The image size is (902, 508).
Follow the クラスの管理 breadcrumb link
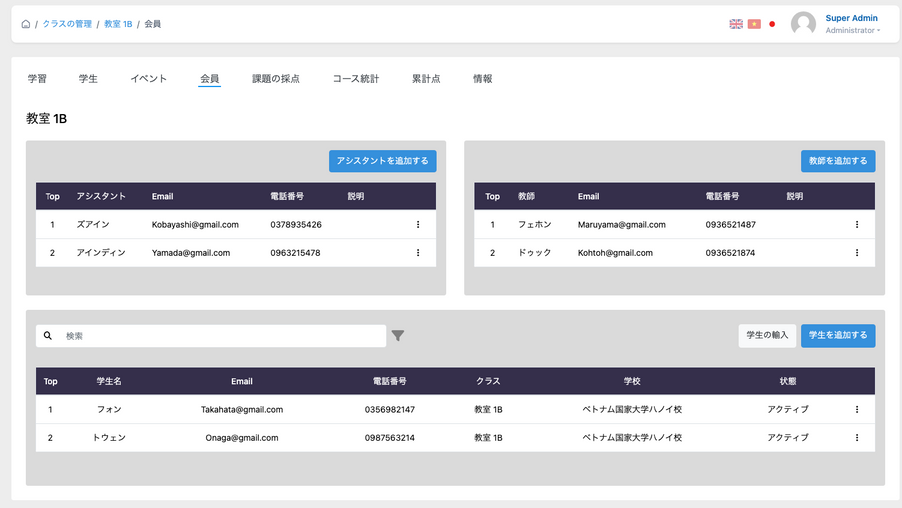(66, 24)
